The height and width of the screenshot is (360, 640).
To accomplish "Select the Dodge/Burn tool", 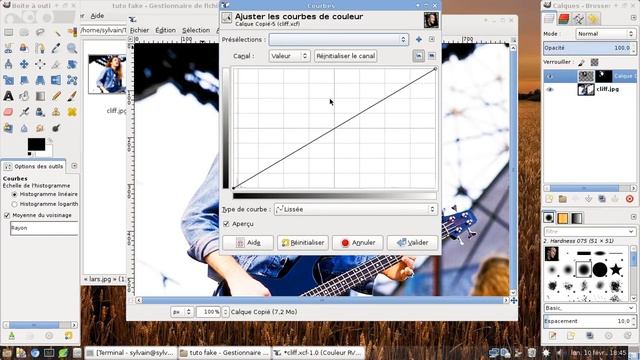I will 56,128.
